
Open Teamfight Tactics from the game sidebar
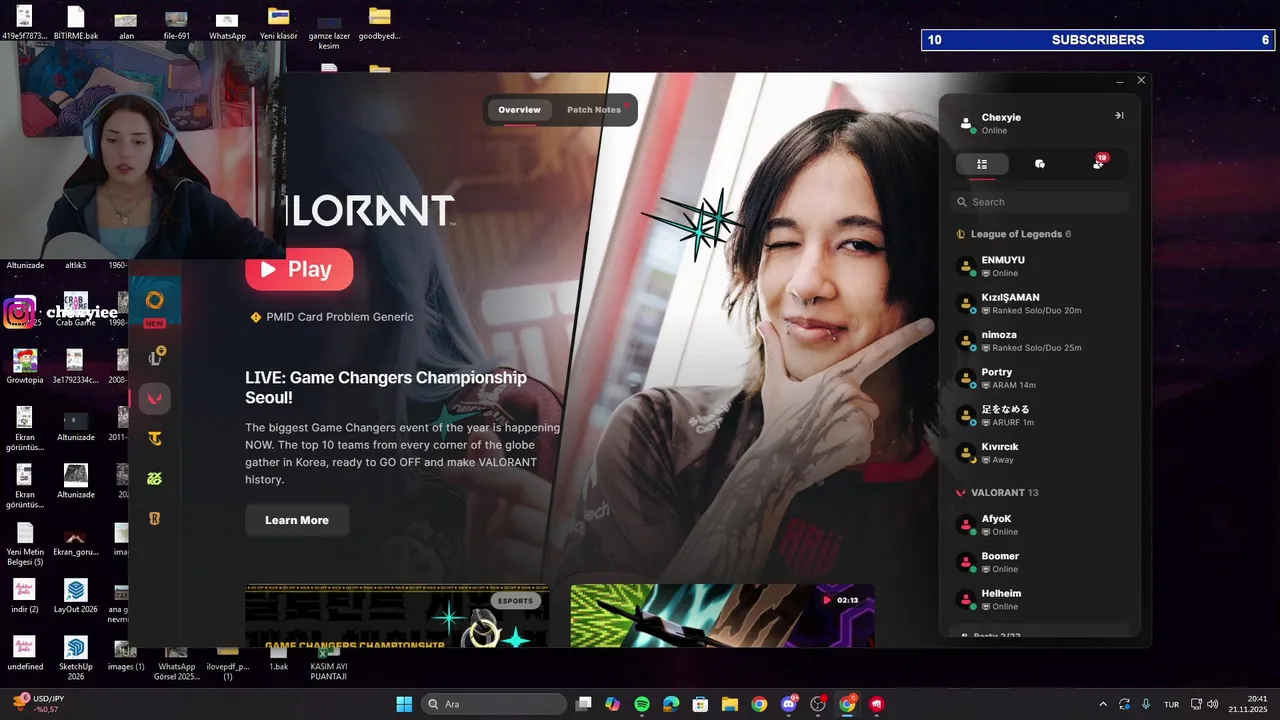154,438
